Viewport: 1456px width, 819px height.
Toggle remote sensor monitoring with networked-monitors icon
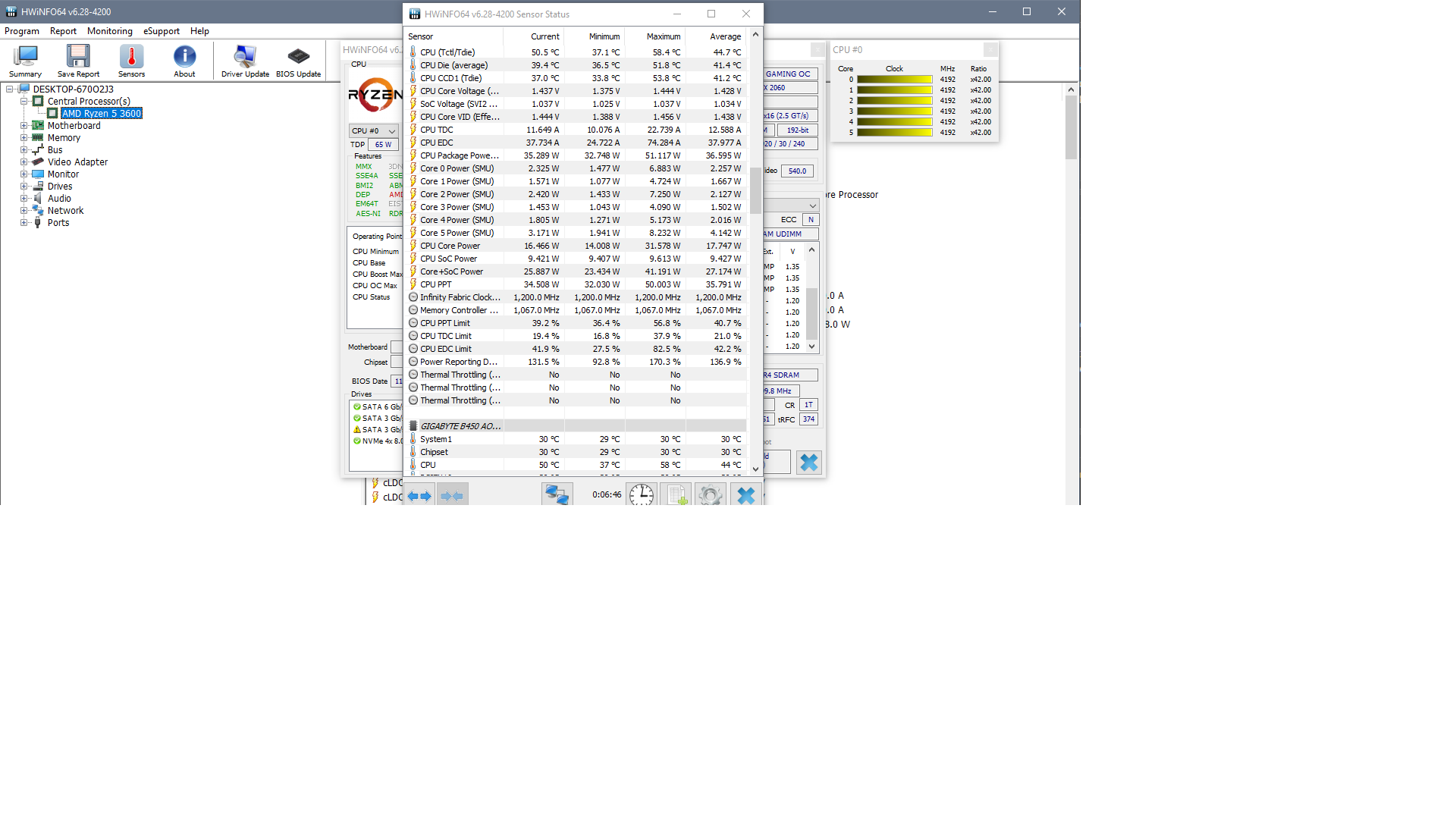557,494
